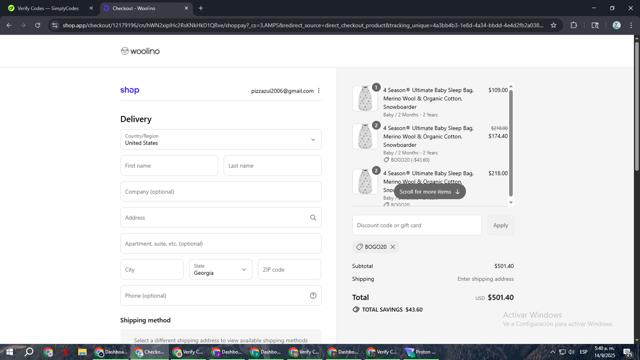Click the Apartment, suite field

[221, 244]
